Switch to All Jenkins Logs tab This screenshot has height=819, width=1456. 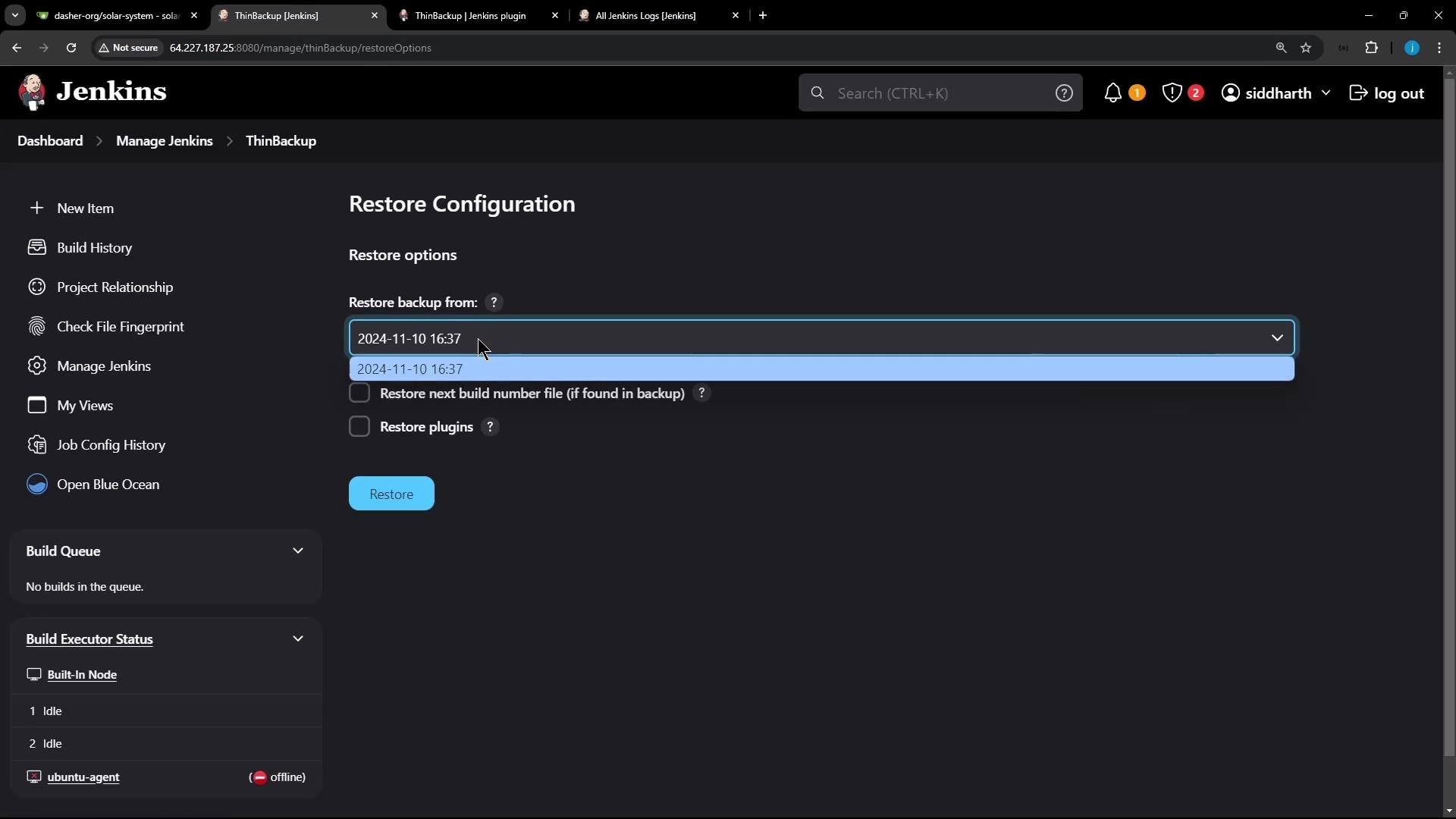(660, 15)
